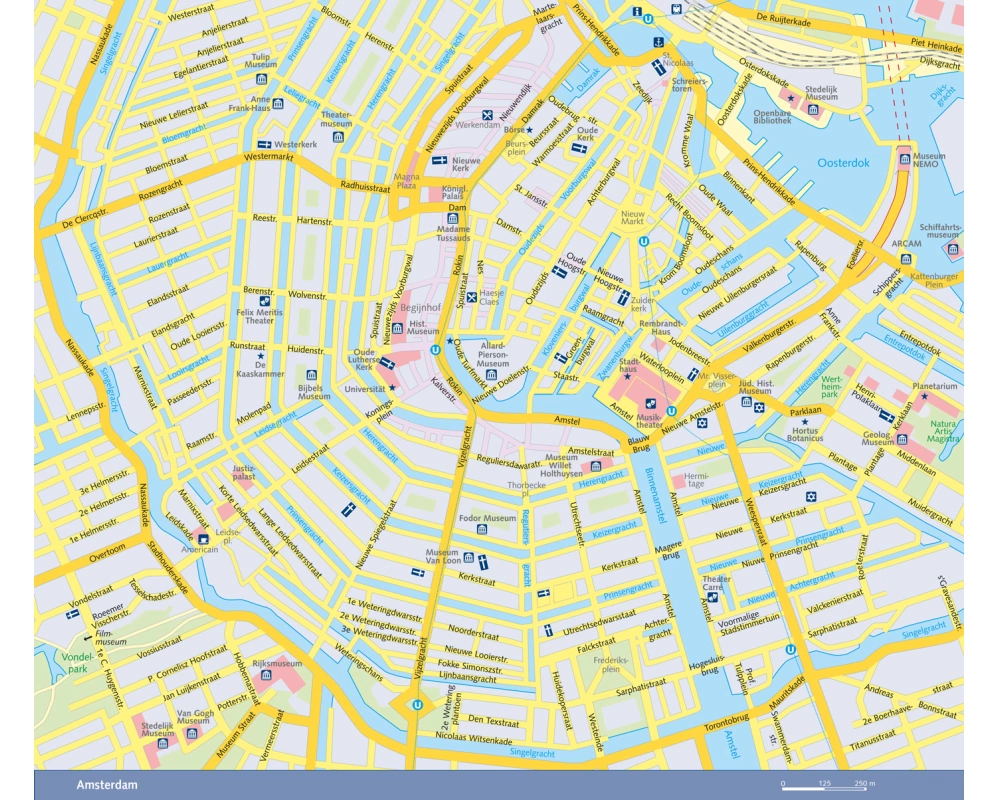The height and width of the screenshot is (800, 1000).
Task: Select the Madame Tussauds museum icon
Action: pos(452,218)
